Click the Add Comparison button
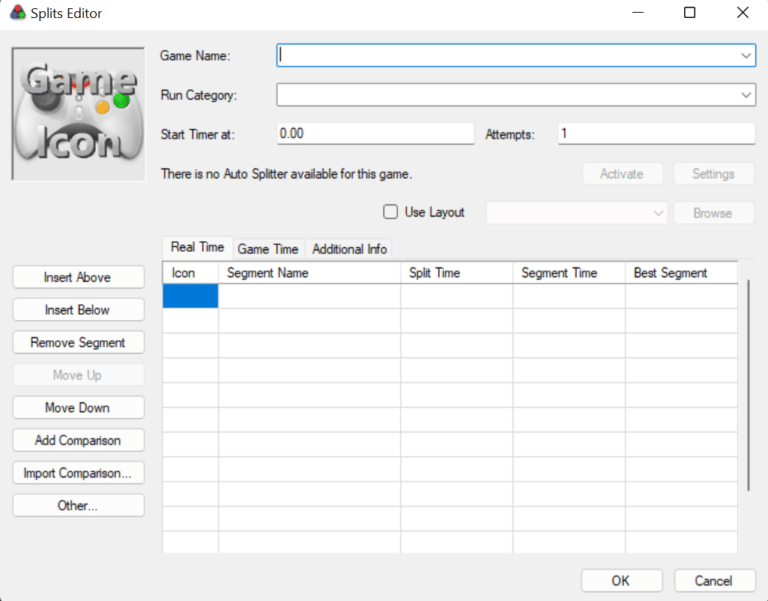768x601 pixels. 78,440
